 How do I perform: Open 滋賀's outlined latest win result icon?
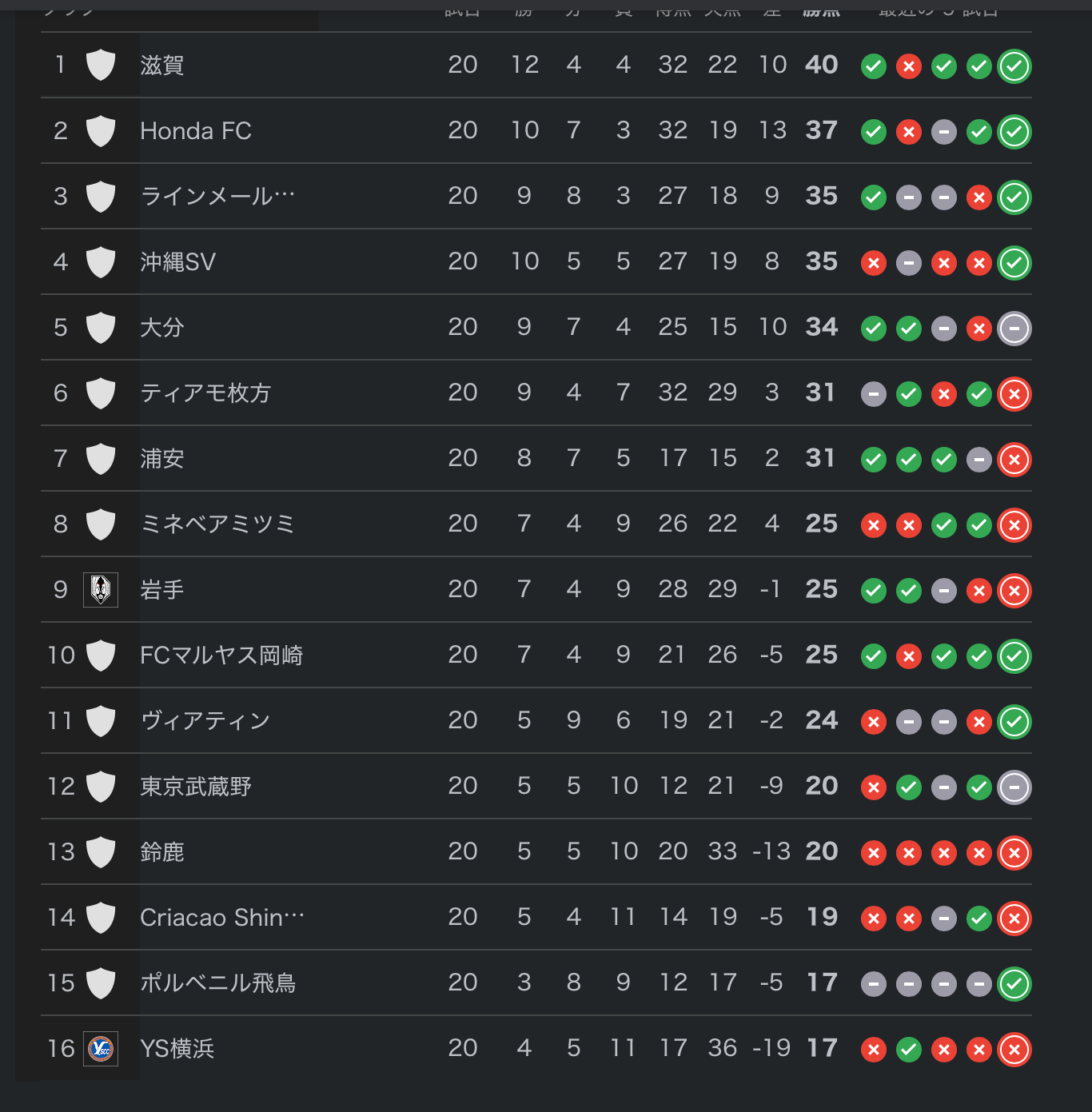1014,66
